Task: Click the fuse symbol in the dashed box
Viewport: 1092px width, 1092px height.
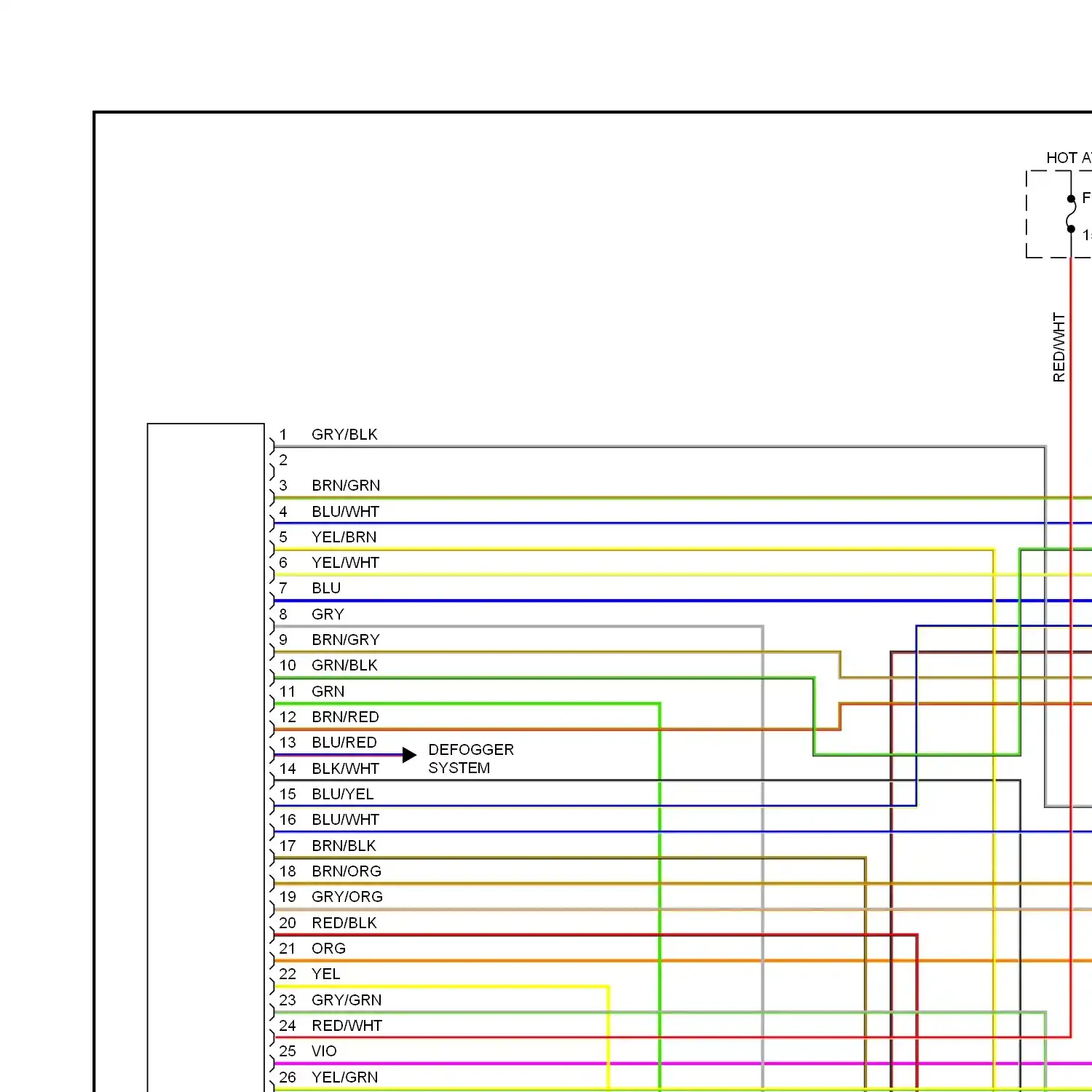Action: point(1071,214)
